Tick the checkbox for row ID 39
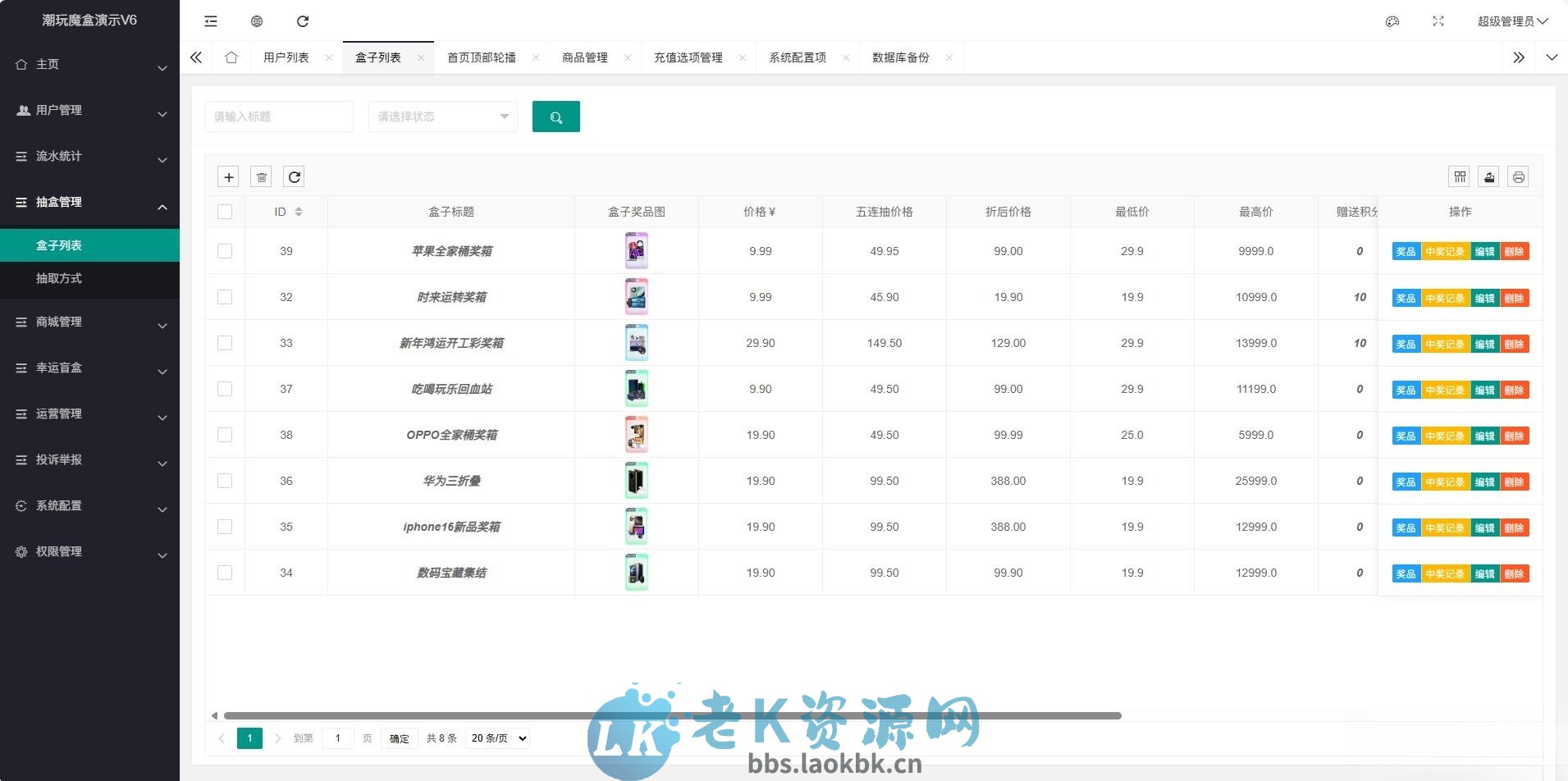The width and height of the screenshot is (1568, 781). (225, 251)
